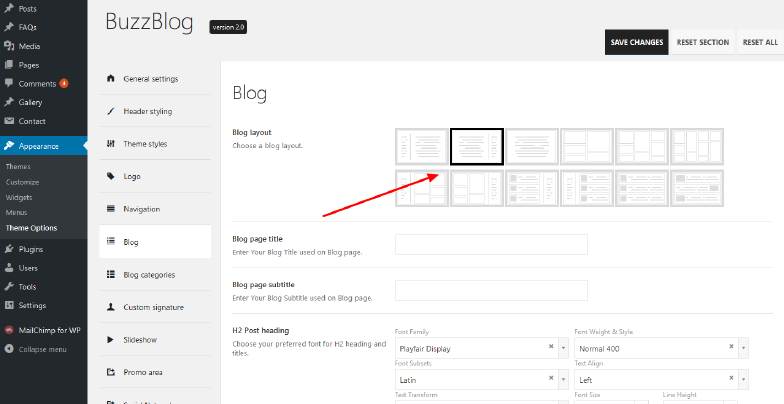Viewport: 784px width, 404px height.
Task: Click the General settings home icon
Action: coord(111,78)
